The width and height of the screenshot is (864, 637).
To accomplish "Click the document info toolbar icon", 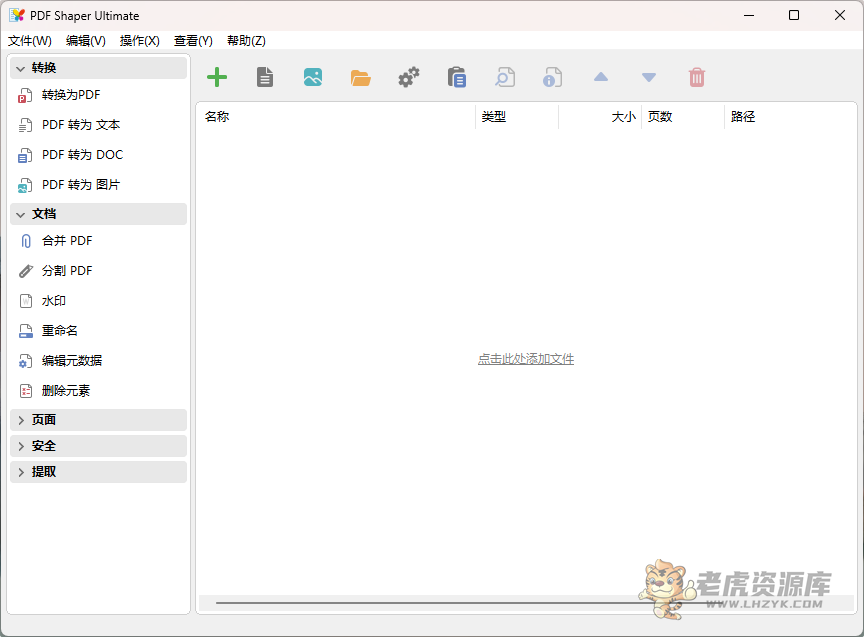I will [x=553, y=77].
